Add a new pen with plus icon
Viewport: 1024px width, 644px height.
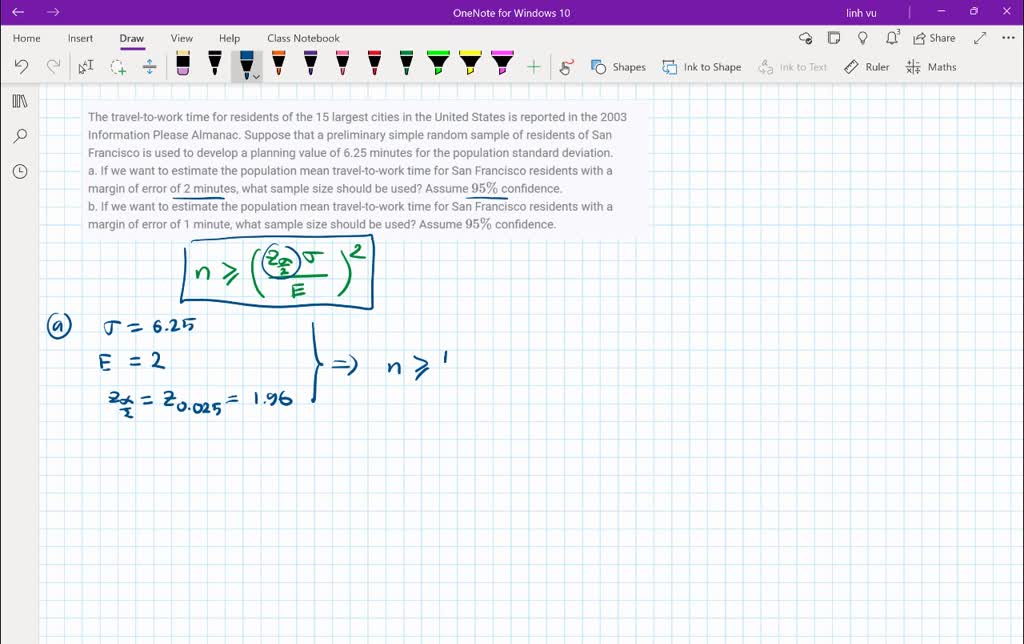coord(534,67)
